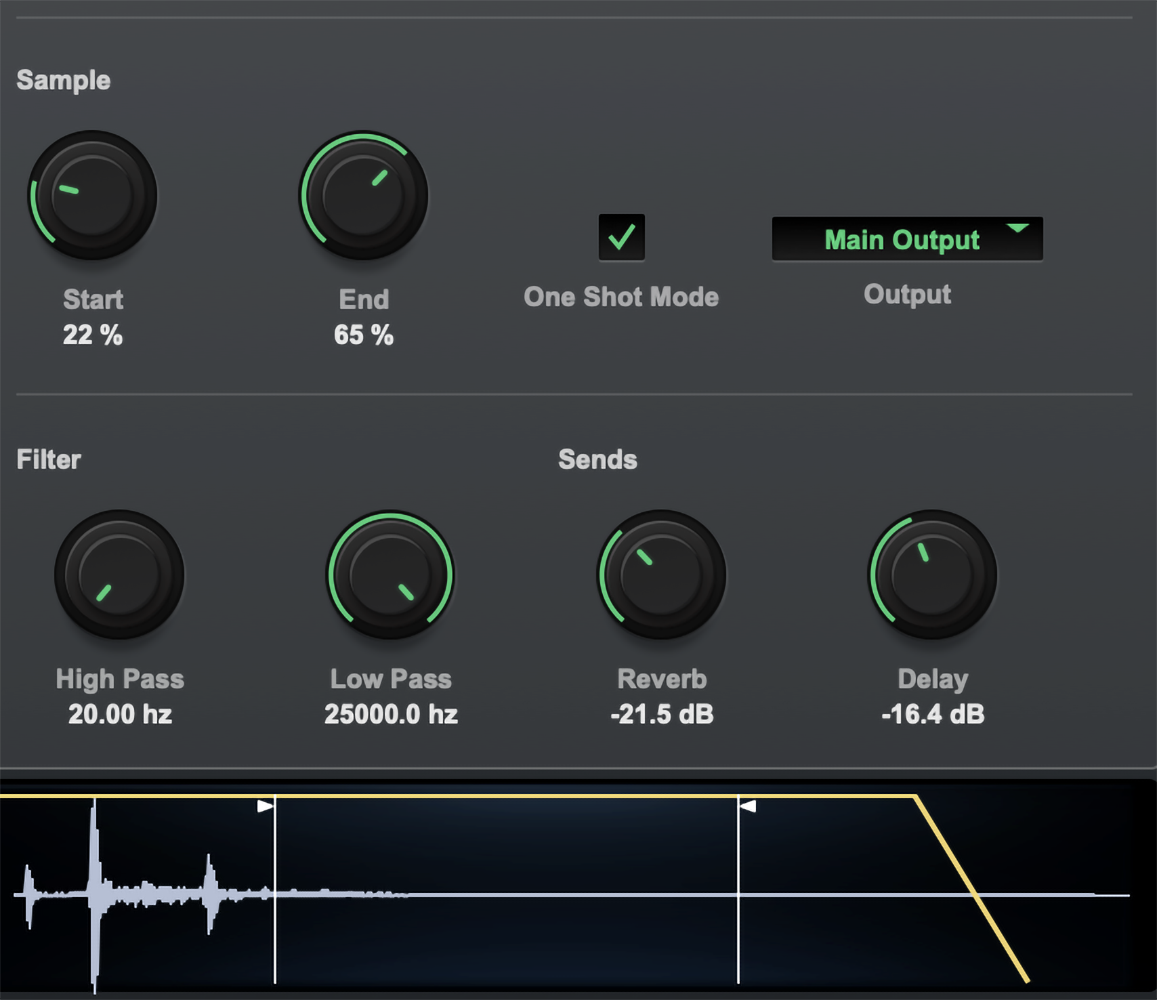Click the Sample Start knob

point(92,195)
